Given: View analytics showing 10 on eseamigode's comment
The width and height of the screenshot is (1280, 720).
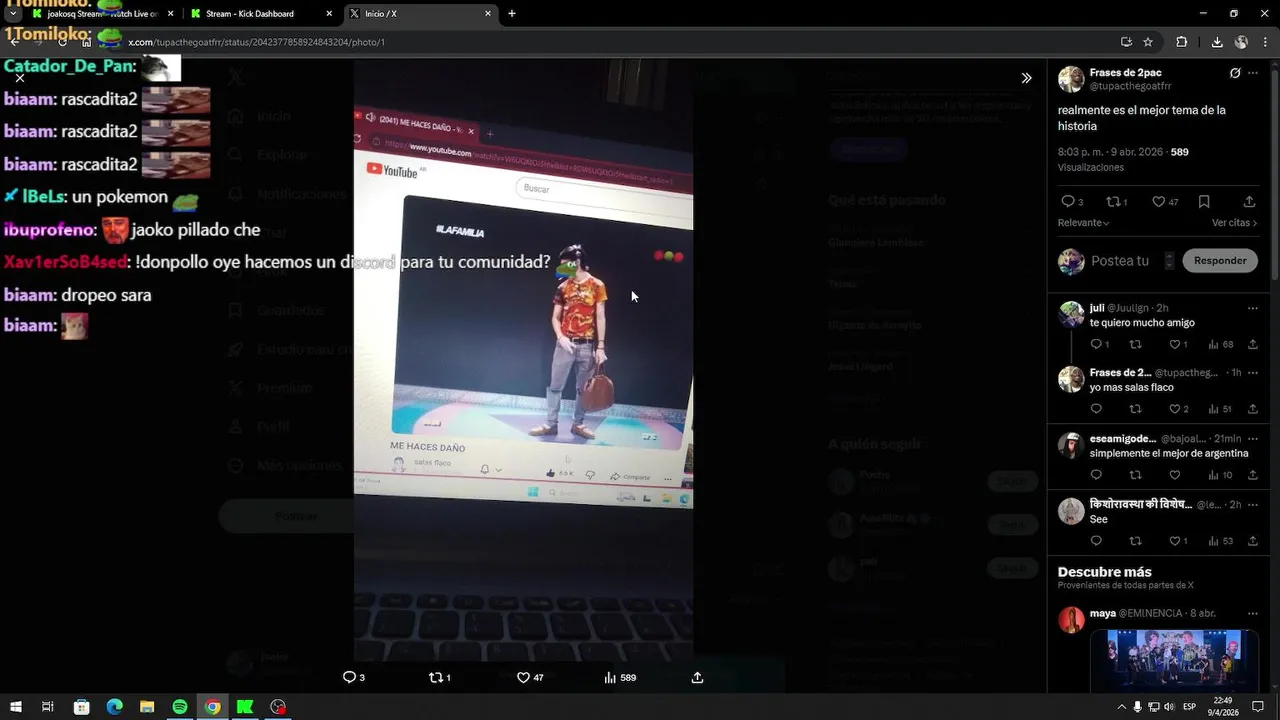Looking at the screenshot, I should tap(1220, 475).
